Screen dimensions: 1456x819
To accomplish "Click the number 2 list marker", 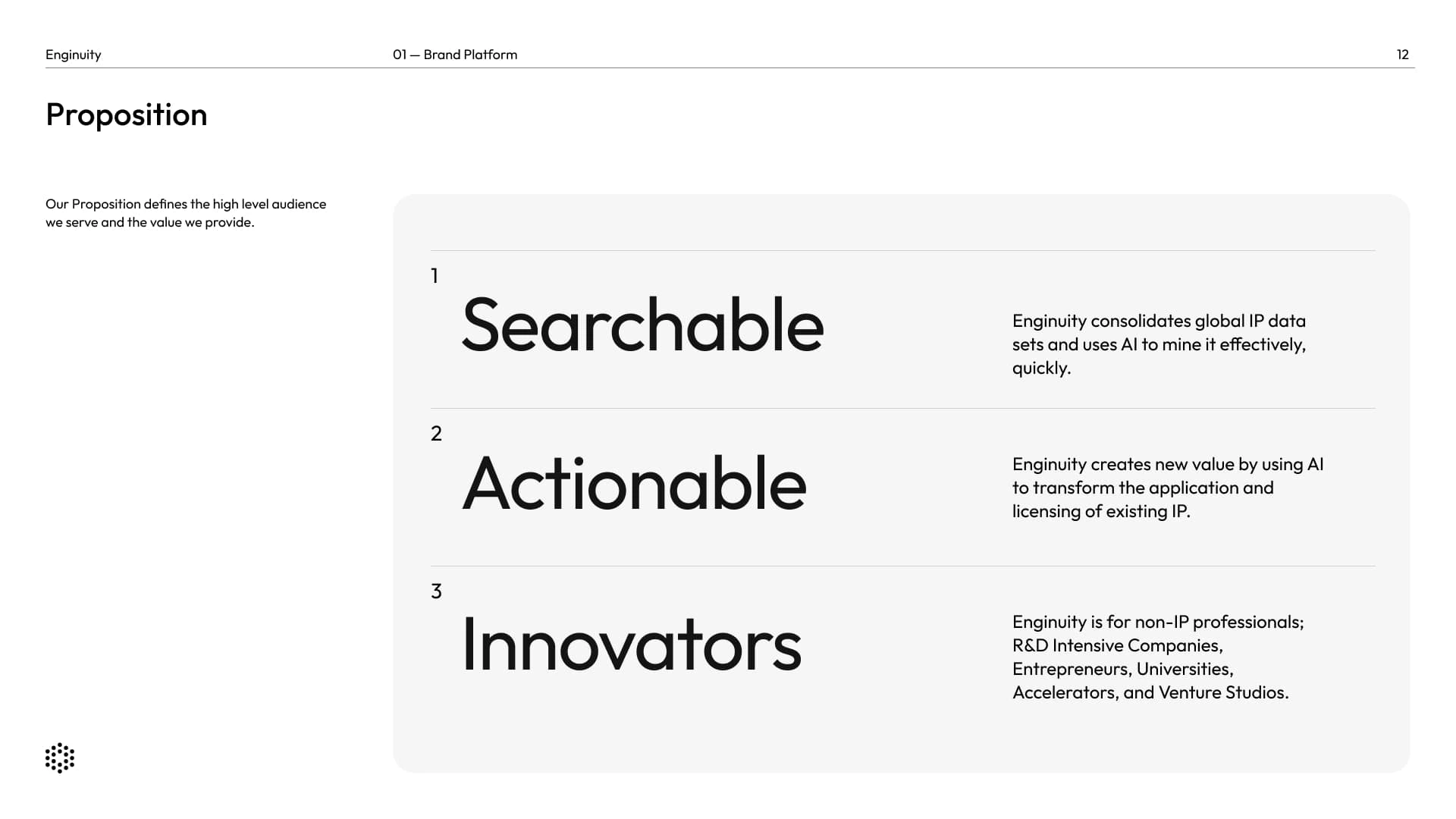I will coord(436,433).
